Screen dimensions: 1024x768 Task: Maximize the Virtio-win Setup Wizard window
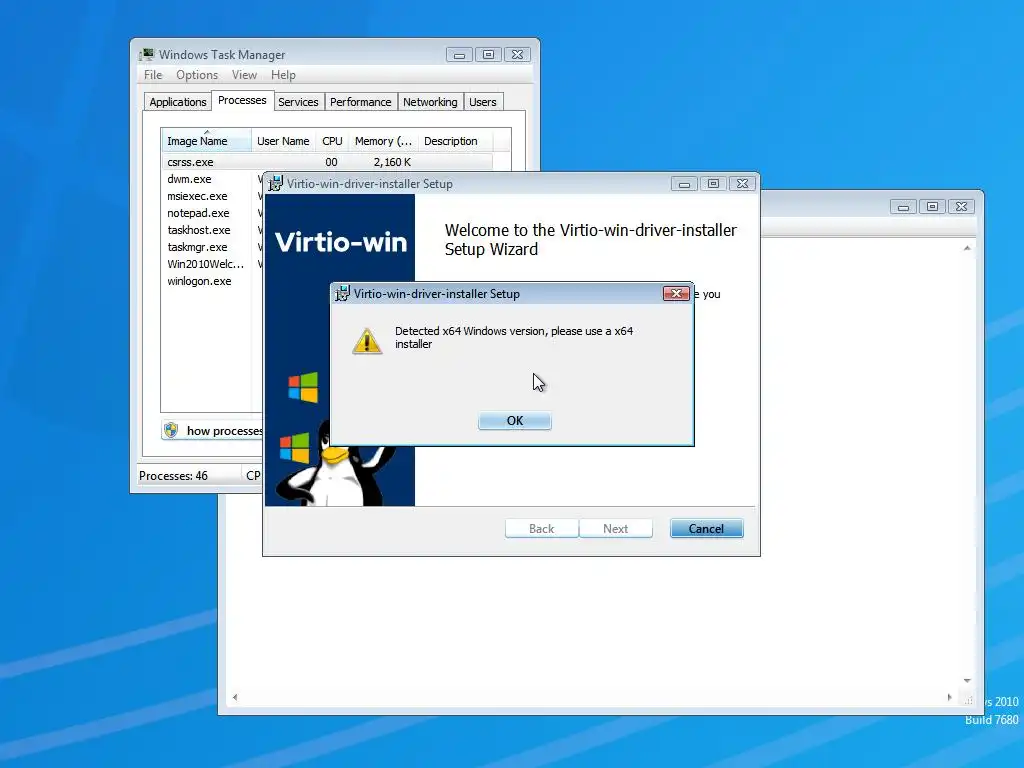[x=713, y=184]
